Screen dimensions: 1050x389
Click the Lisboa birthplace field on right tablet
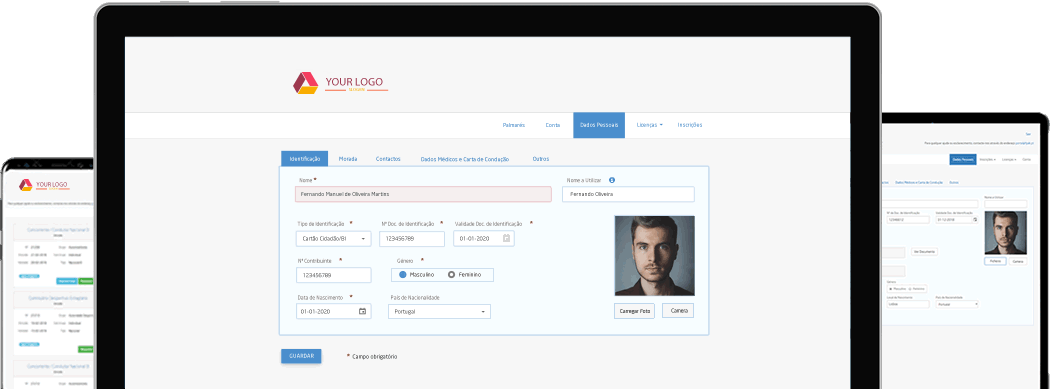(908, 304)
